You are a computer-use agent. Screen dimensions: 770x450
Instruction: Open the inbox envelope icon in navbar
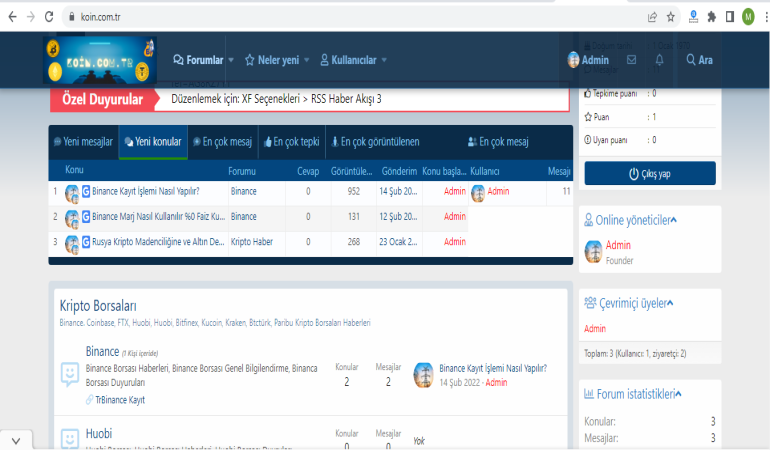631,60
